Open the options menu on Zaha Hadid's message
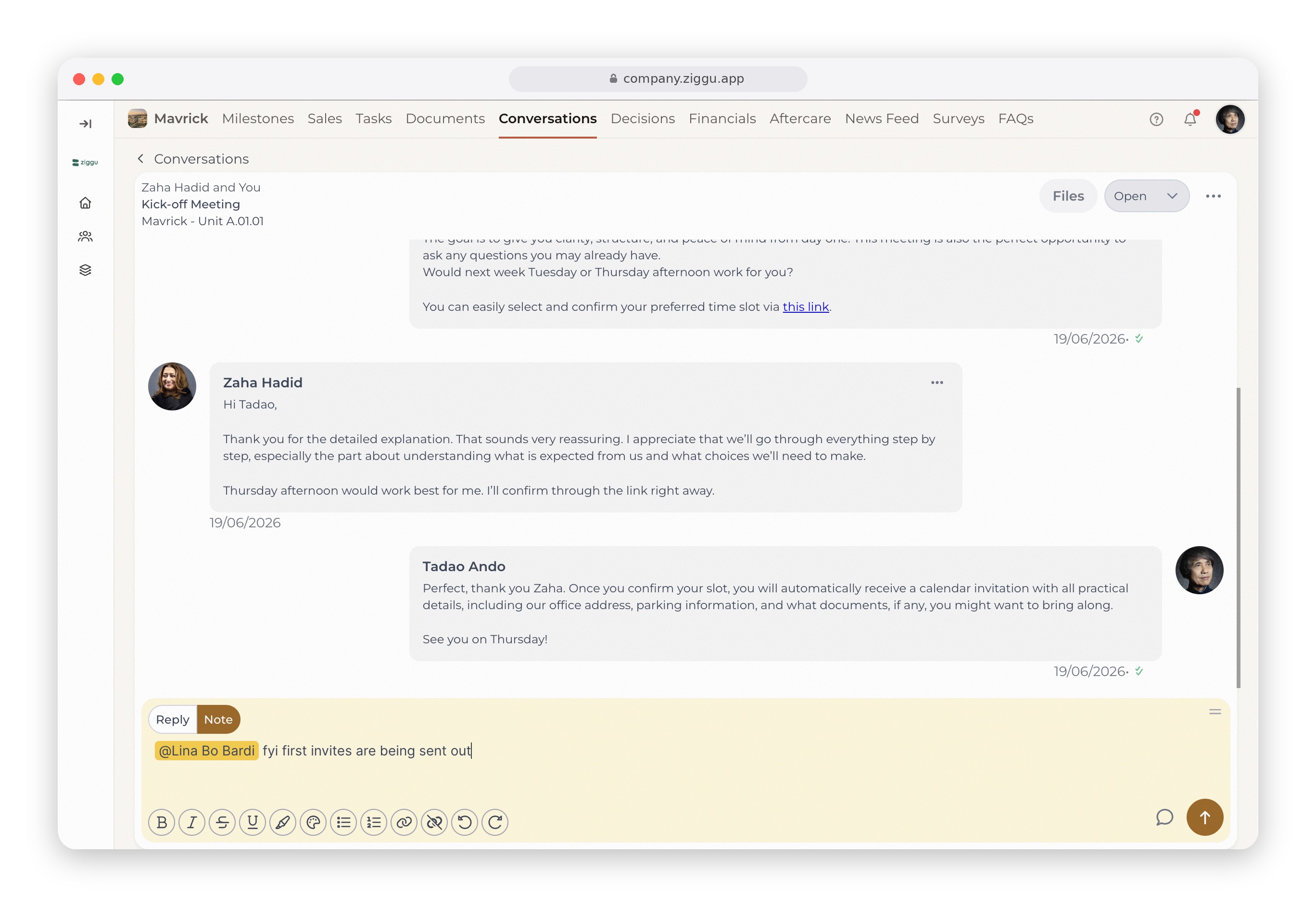Image resolution: width=1316 pixels, height=907 pixels. (x=936, y=383)
